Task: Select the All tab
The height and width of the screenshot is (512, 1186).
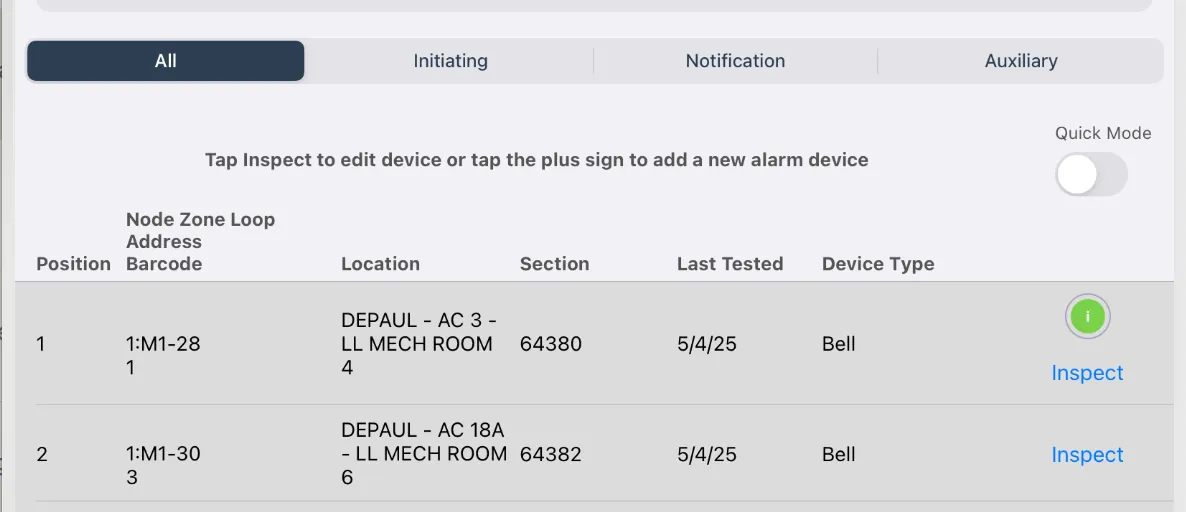Action: (166, 61)
